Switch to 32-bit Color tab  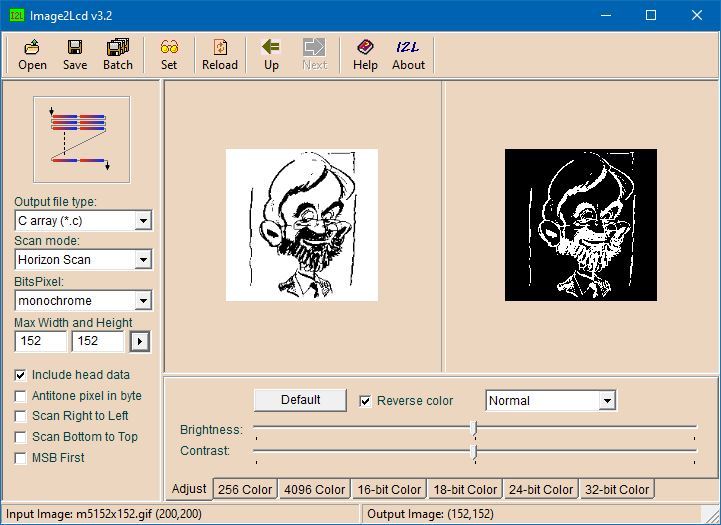click(x=617, y=490)
